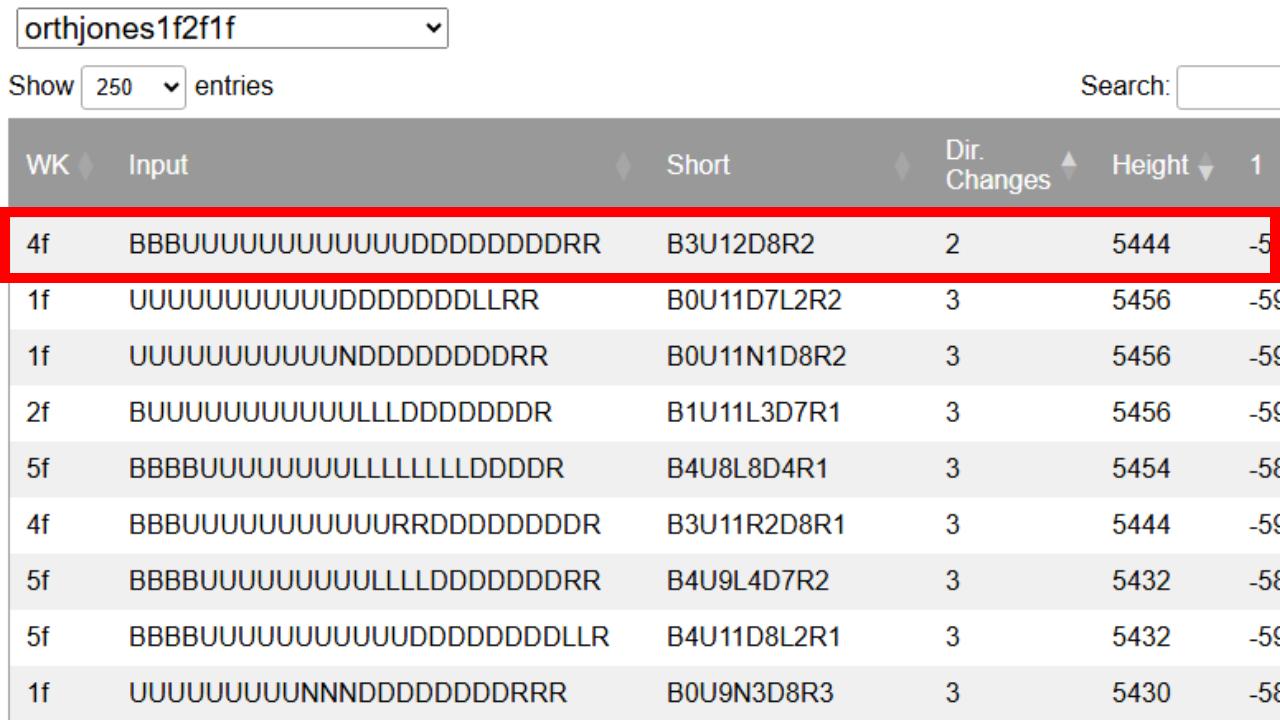Select the row with B0U11N1D8R2
The image size is (1280, 720).
[x=756, y=356]
